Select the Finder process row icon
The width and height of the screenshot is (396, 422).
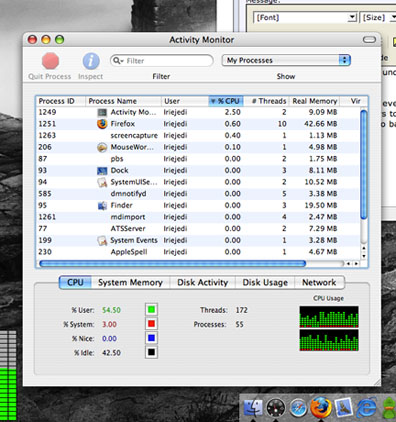102,206
